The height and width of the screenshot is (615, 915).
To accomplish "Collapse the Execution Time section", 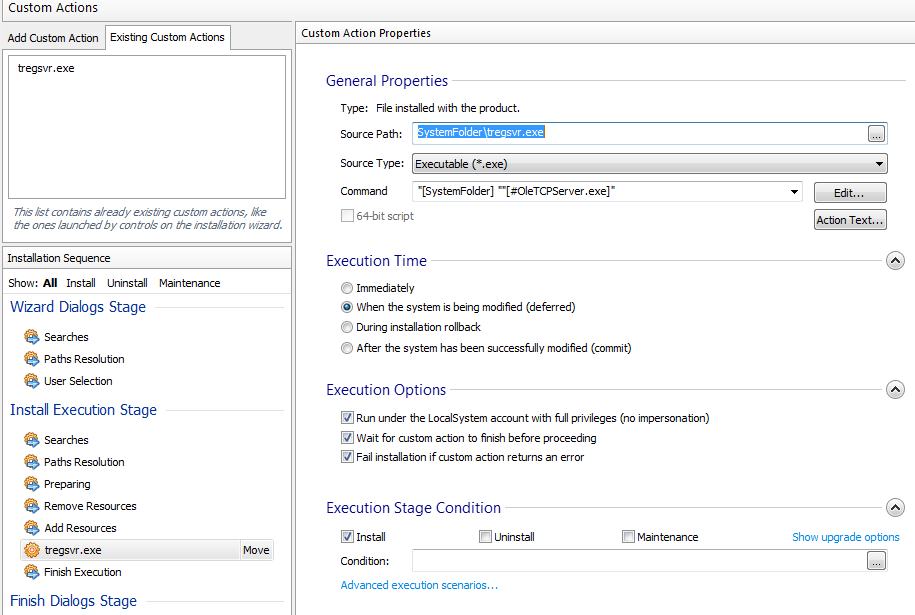I will (x=895, y=261).
